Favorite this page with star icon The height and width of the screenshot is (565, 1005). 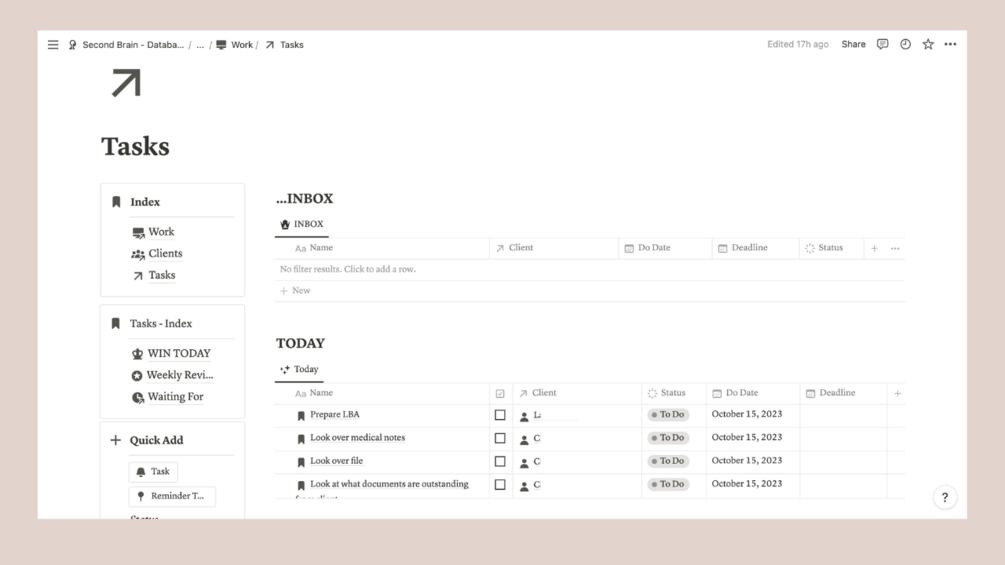point(928,44)
